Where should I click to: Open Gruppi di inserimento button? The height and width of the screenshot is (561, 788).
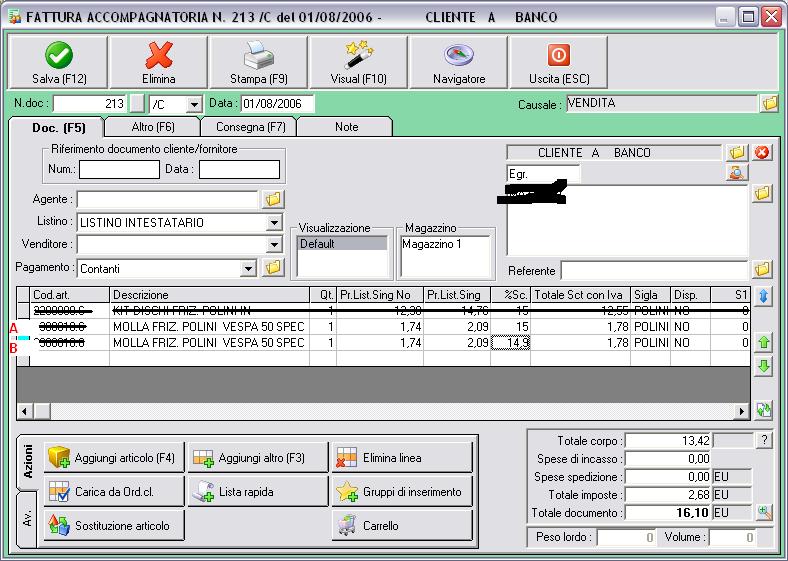(402, 491)
